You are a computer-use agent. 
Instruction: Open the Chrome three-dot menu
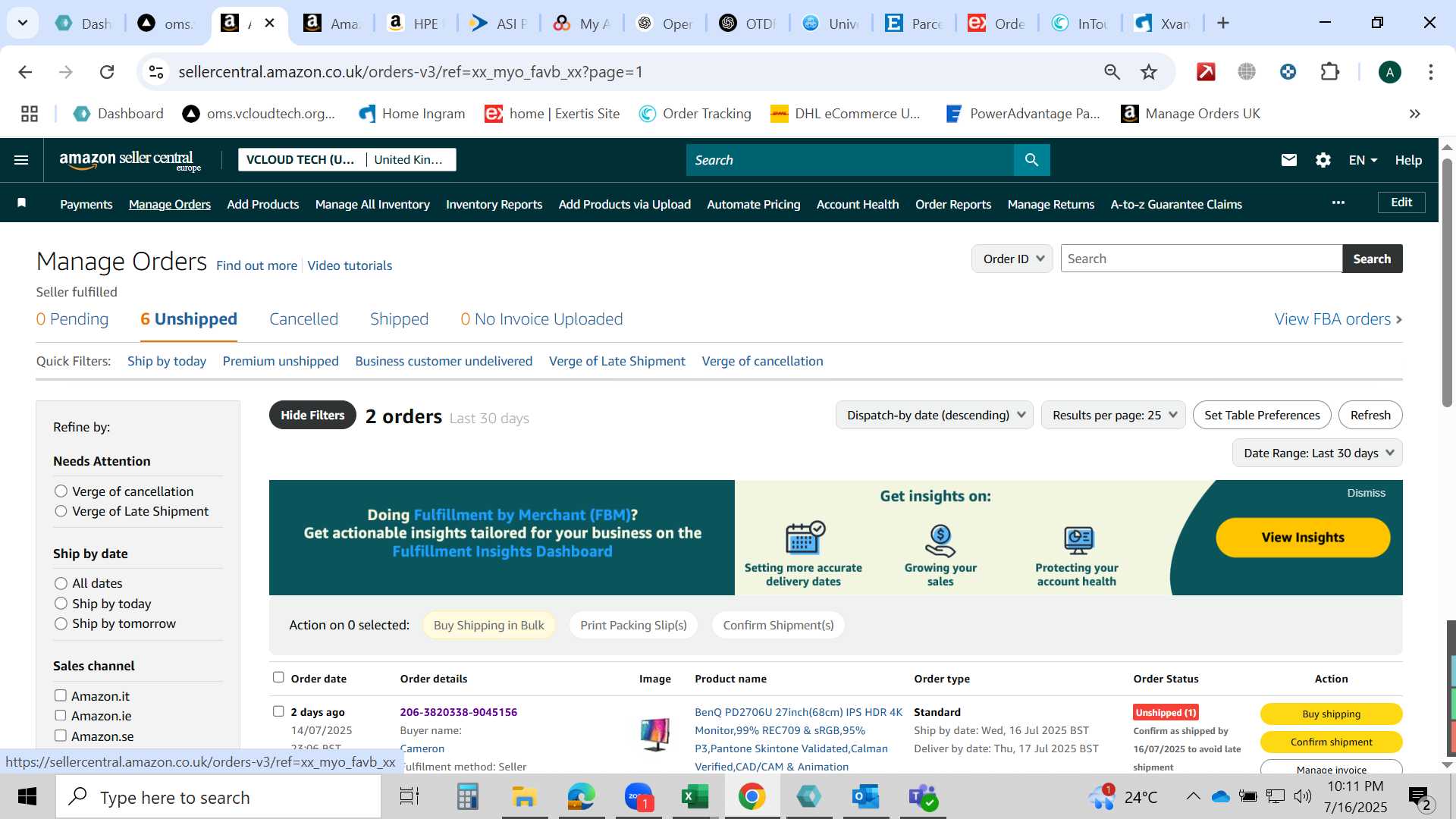pos(1430,72)
